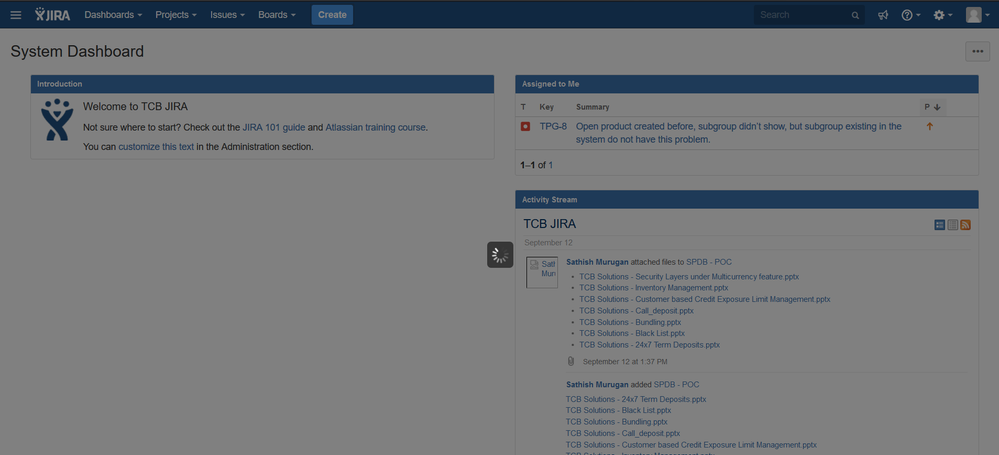Click the total count link '1' in pagination

551,165
